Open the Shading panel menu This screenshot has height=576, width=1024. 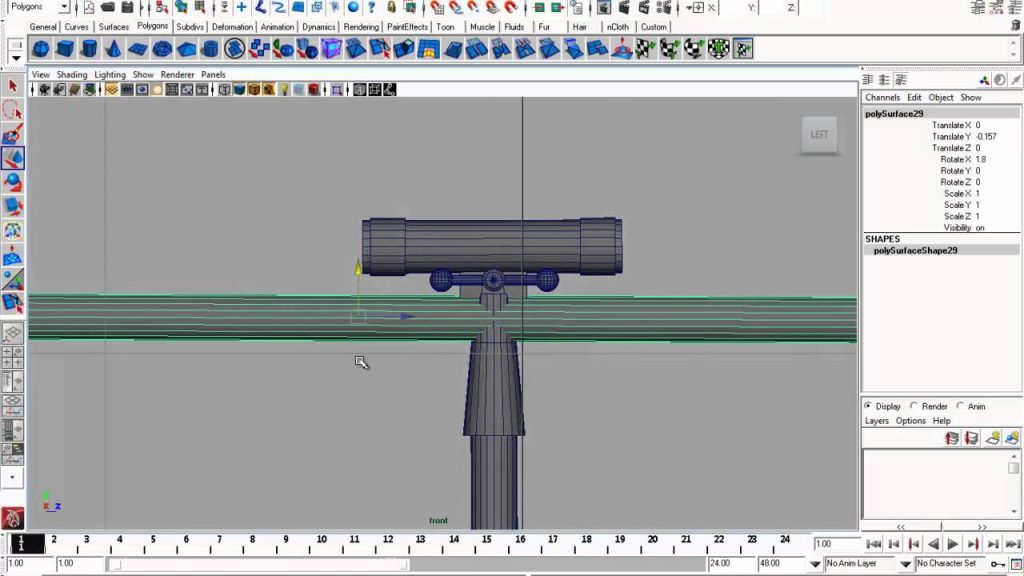pos(72,74)
